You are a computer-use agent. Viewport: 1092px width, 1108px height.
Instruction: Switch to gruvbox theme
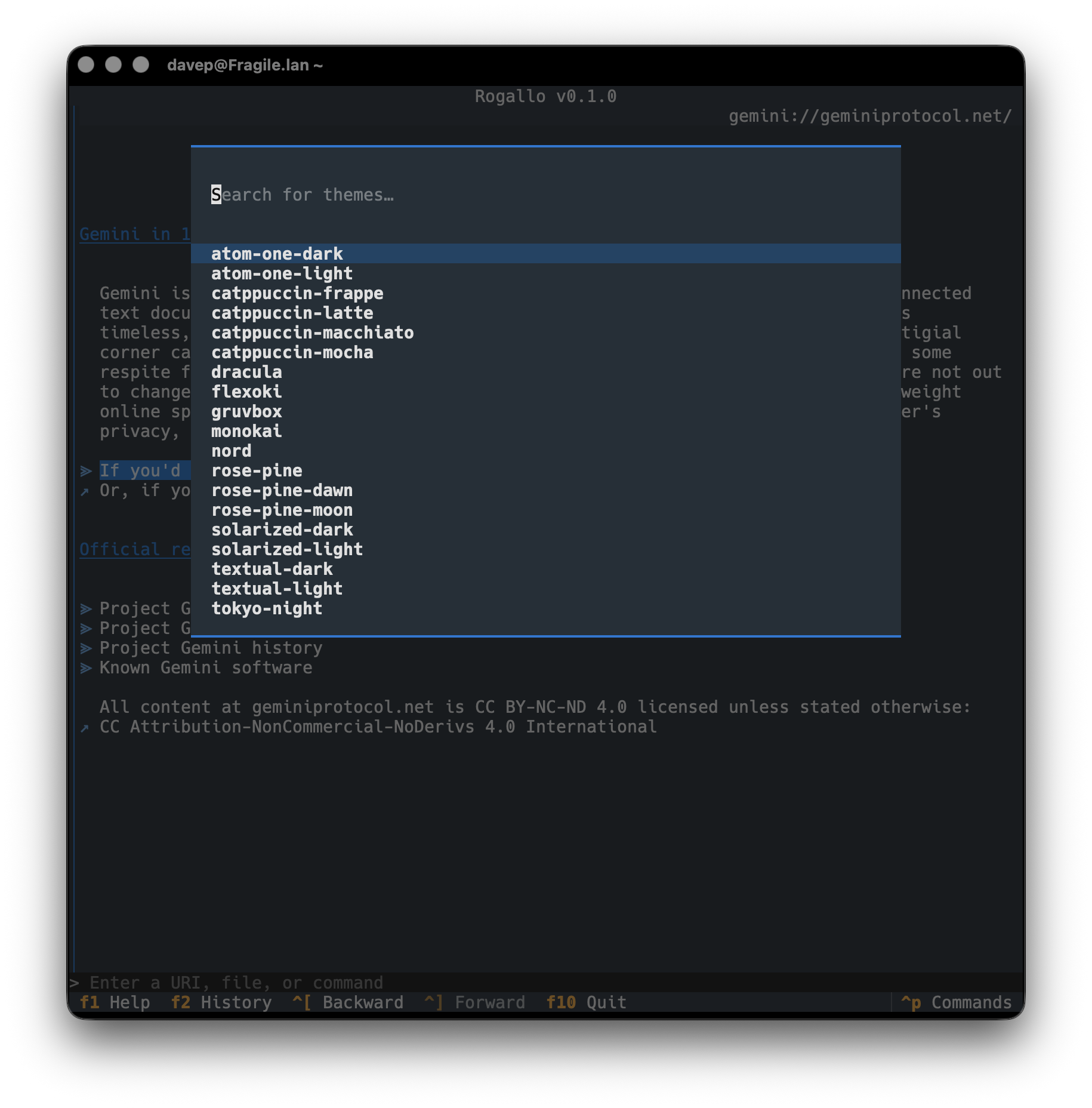(545, 411)
